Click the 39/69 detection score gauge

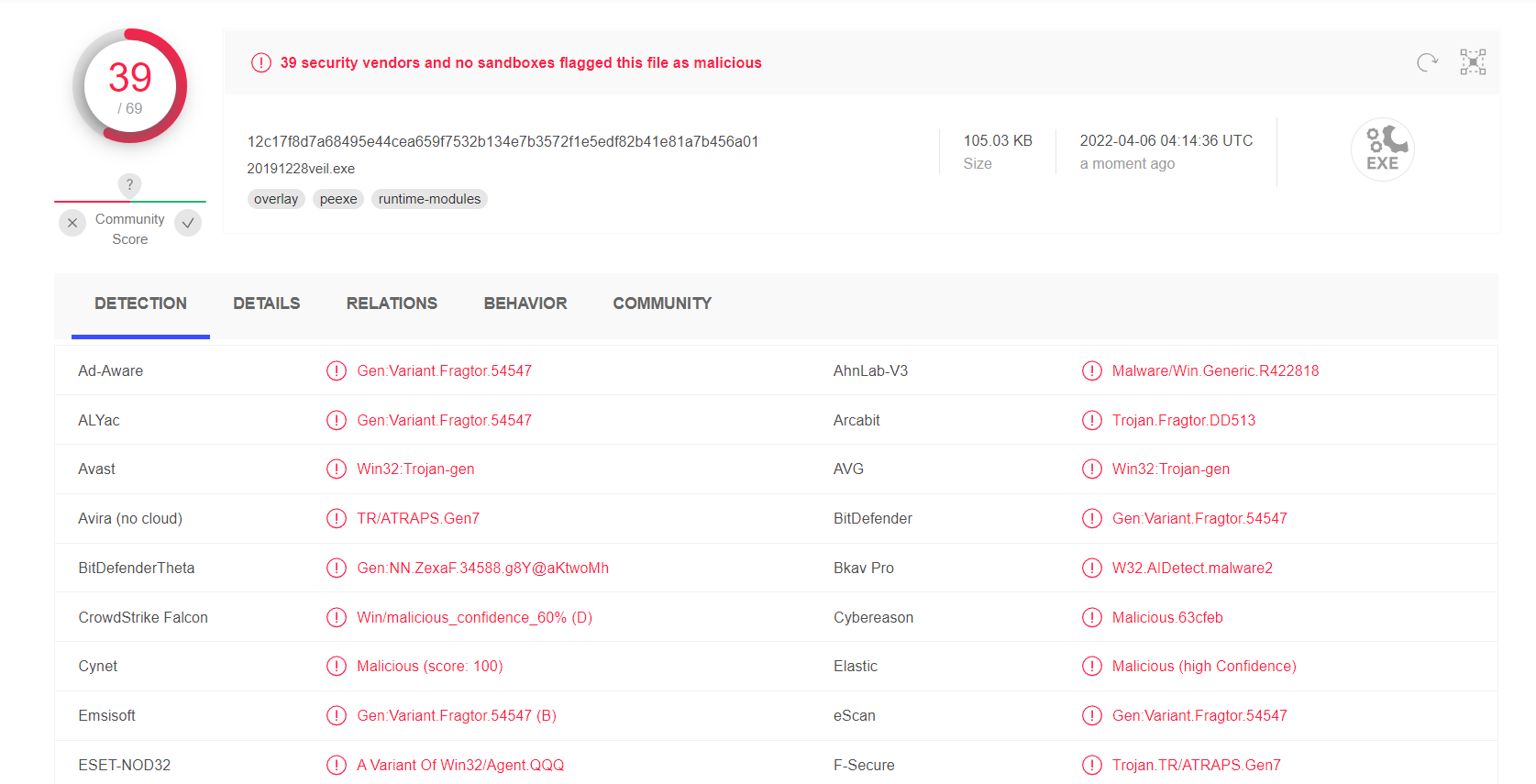(130, 86)
